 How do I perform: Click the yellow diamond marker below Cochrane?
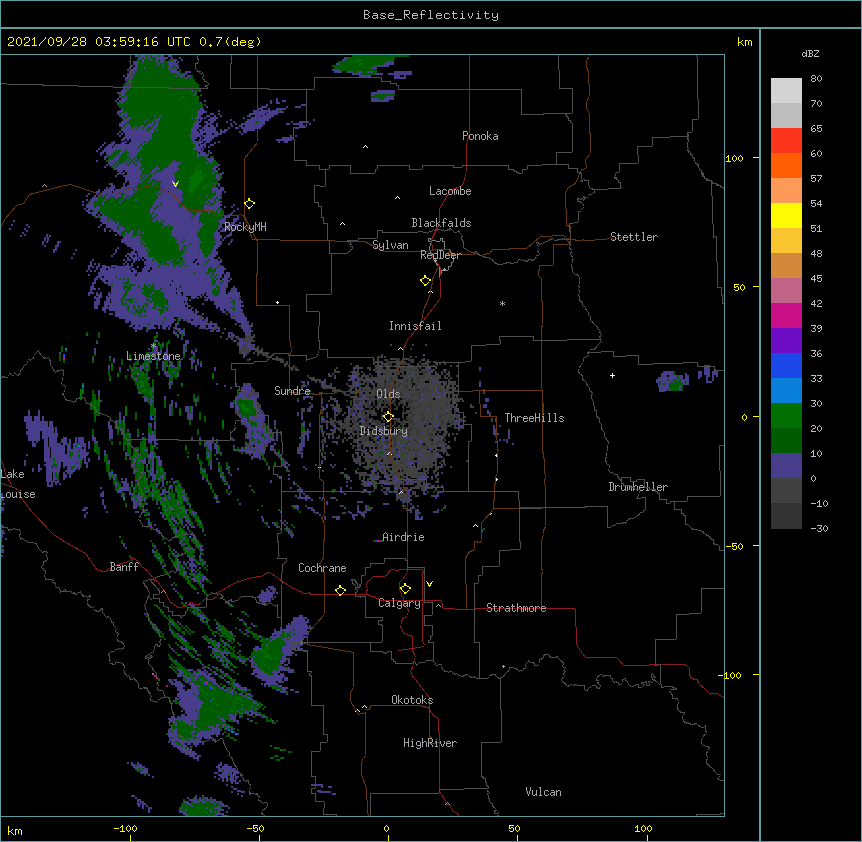point(340,590)
